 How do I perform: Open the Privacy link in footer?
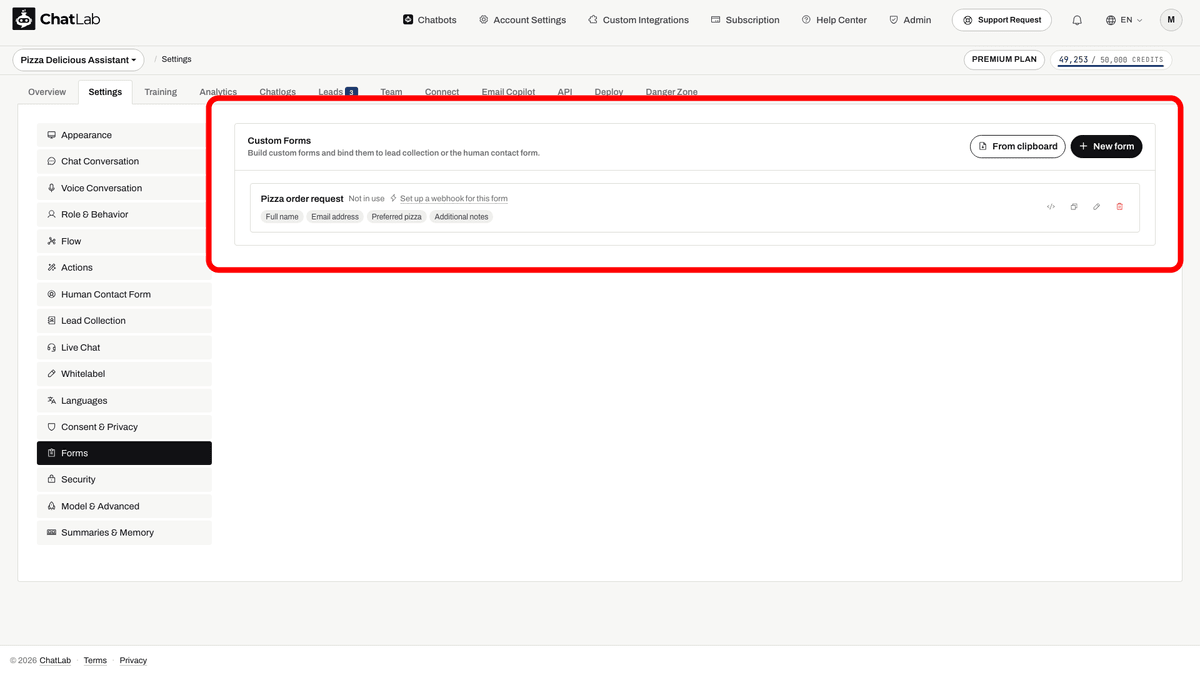pyautogui.click(x=133, y=661)
